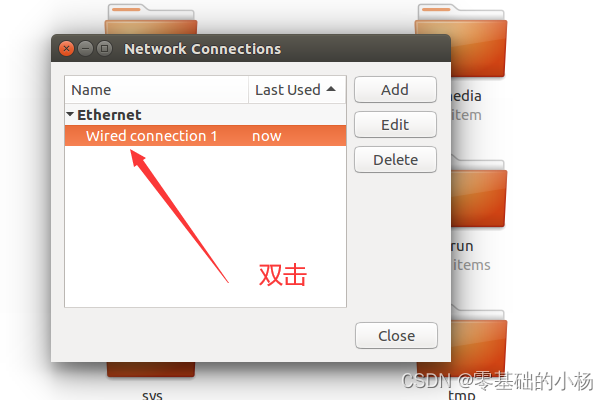The width and height of the screenshot is (608, 400).
Task: Collapse the Ethernet group triangle
Action: coord(70,114)
